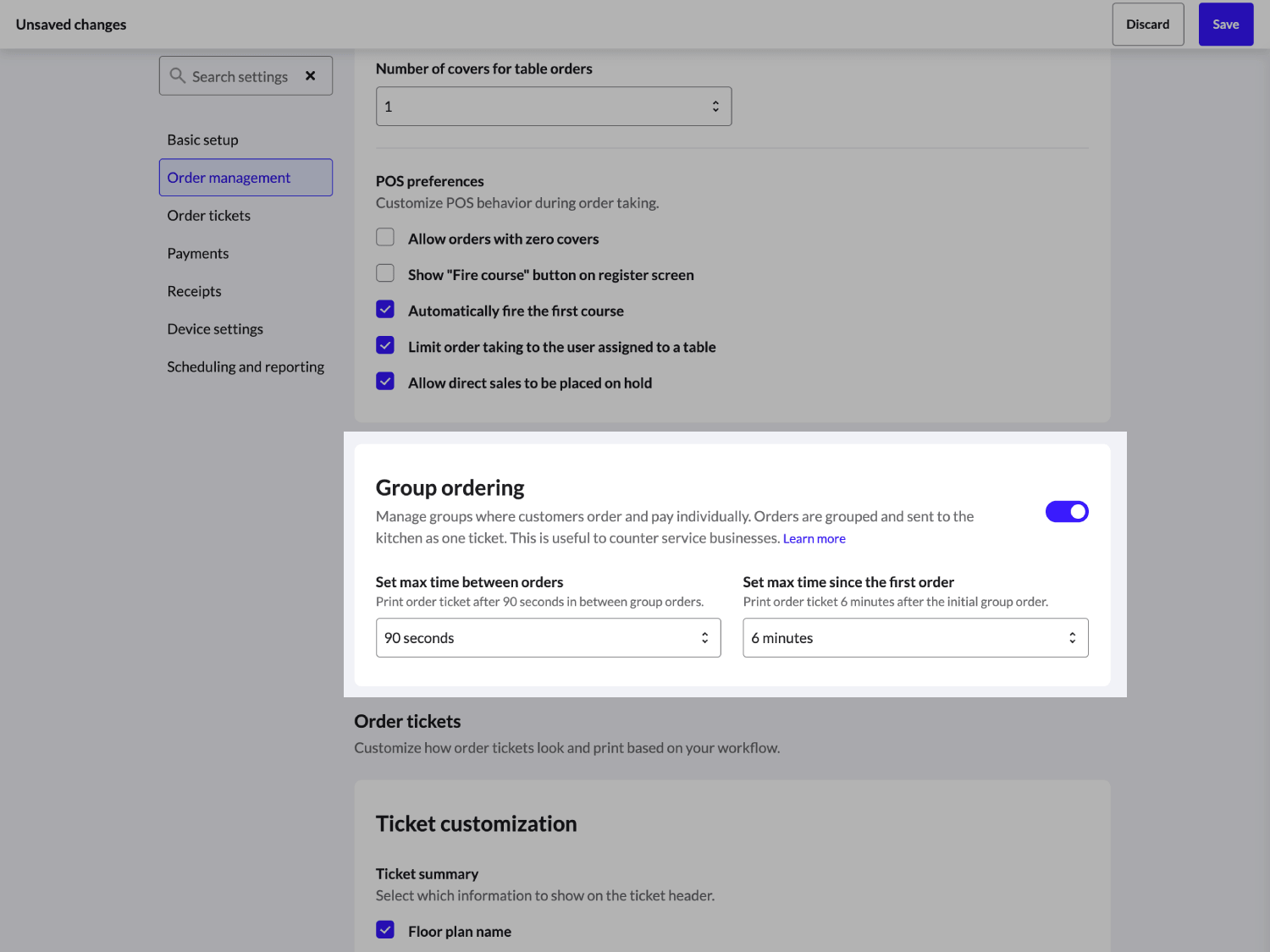This screenshot has height=952, width=1270.
Task: Clear search with the X icon
Action: click(x=311, y=75)
